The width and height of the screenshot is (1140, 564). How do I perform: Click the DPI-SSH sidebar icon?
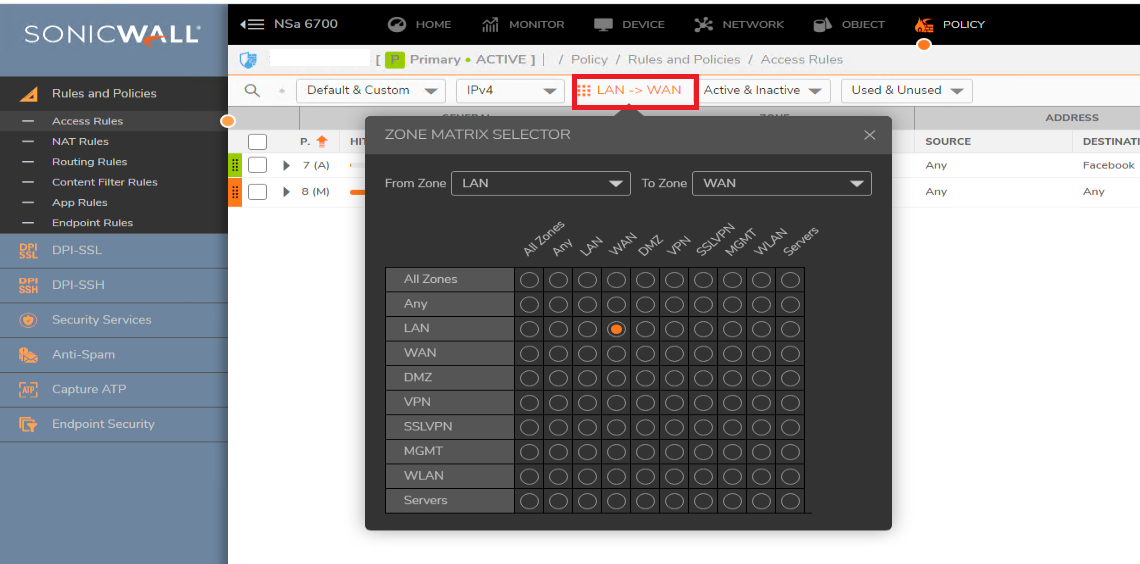tap(28, 285)
